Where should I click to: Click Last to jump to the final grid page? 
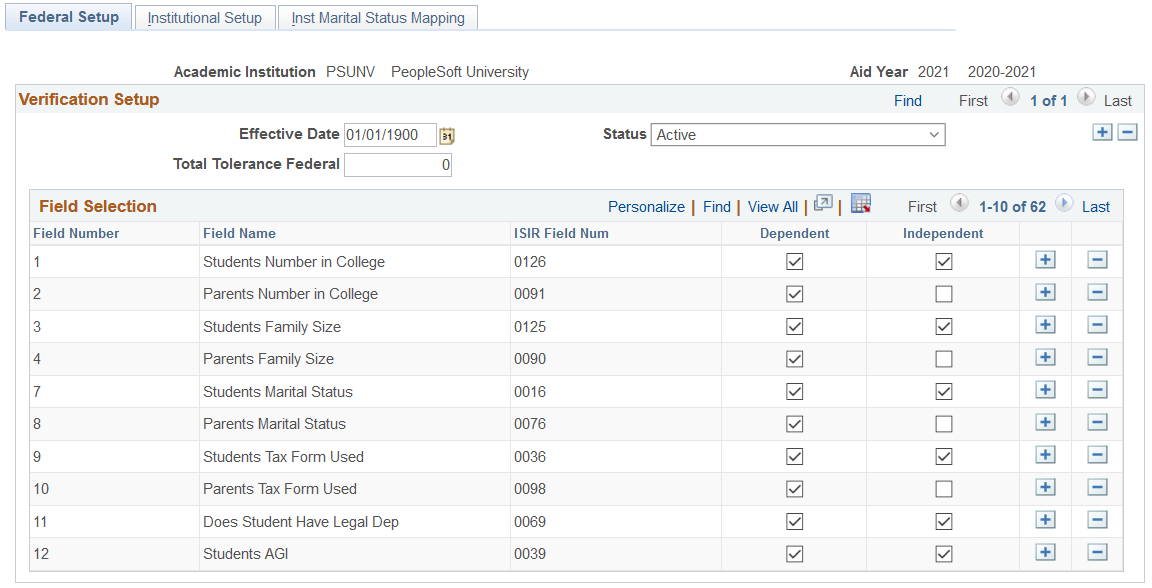[1095, 206]
